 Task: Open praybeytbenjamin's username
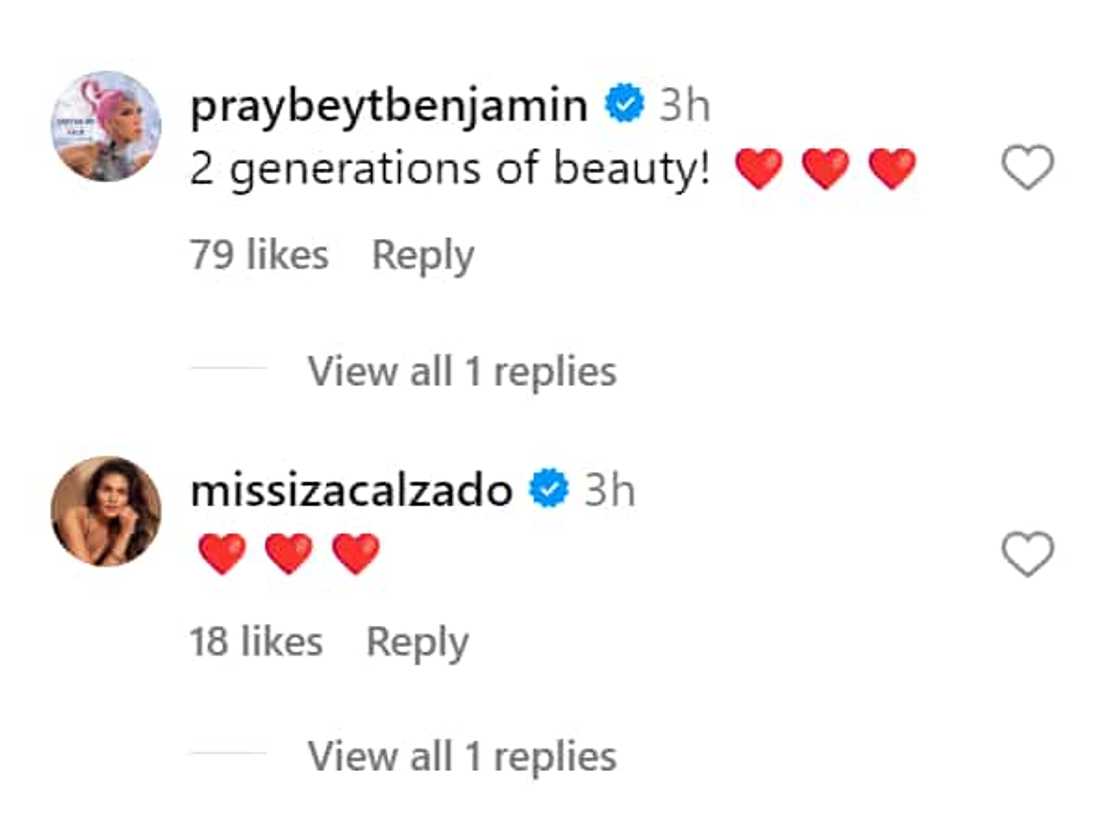tap(388, 102)
